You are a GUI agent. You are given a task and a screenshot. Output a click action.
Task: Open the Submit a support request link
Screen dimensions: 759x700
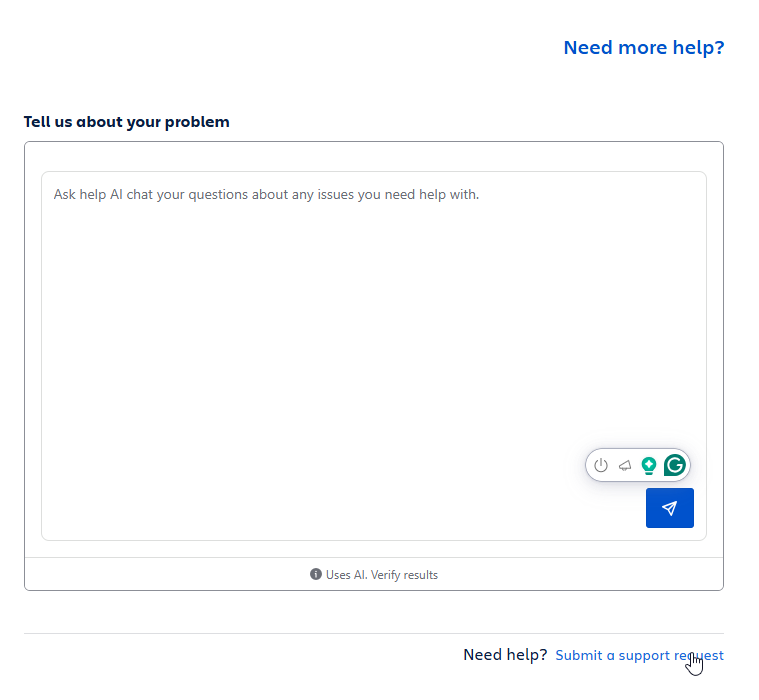point(639,655)
